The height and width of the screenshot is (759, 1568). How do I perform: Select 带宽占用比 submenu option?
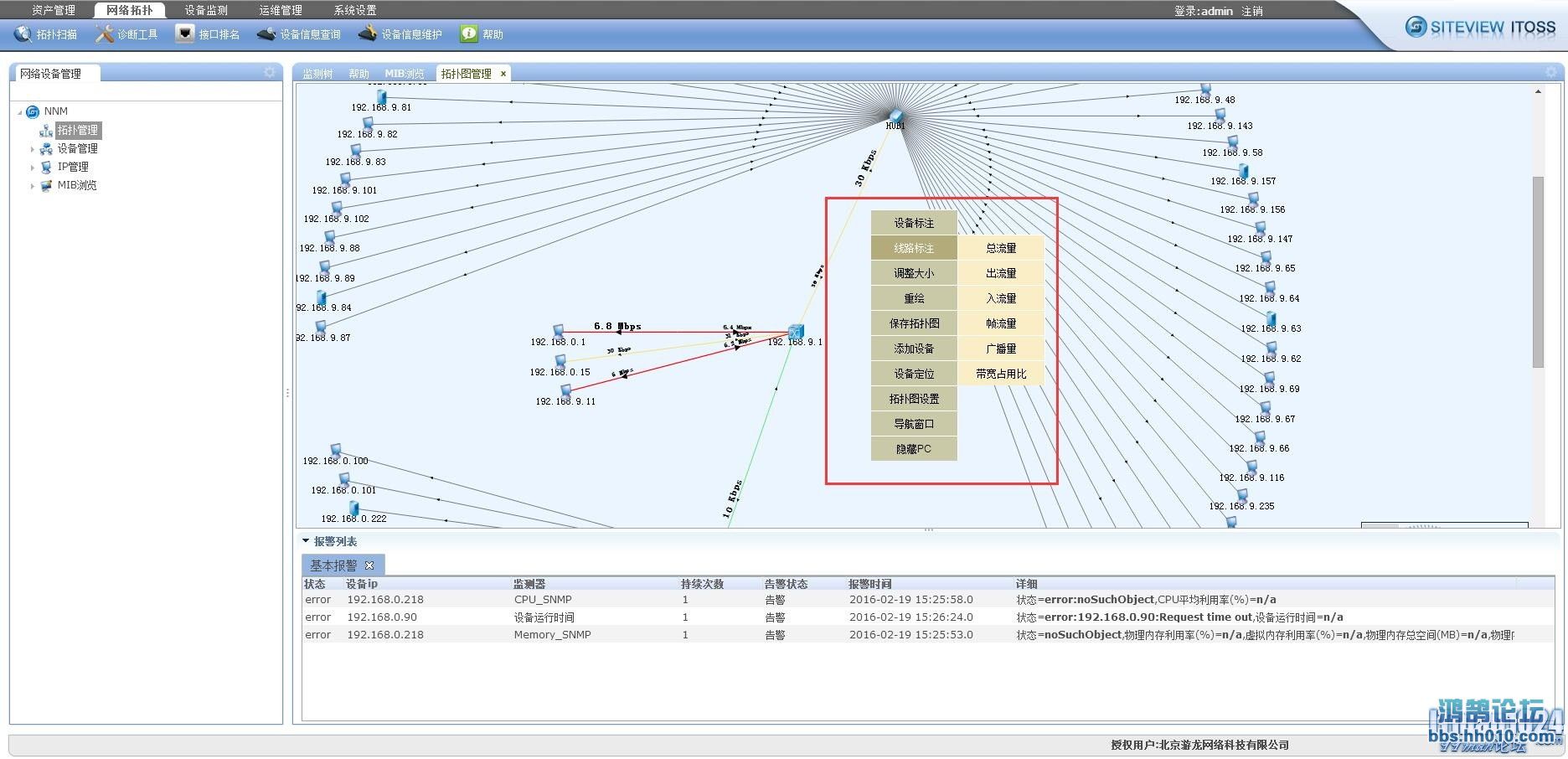1001,374
